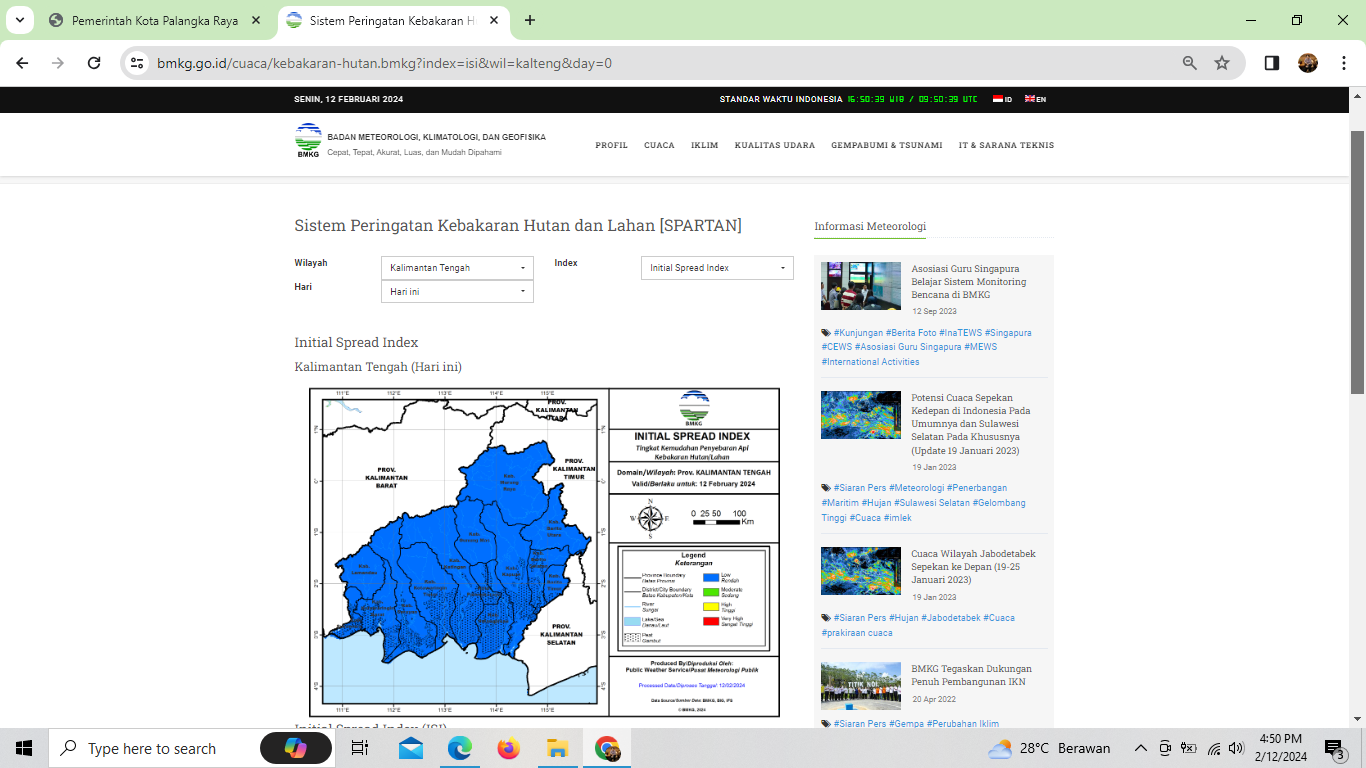Open File Explorer from the taskbar
Screen dimensions: 1366x768
point(557,748)
